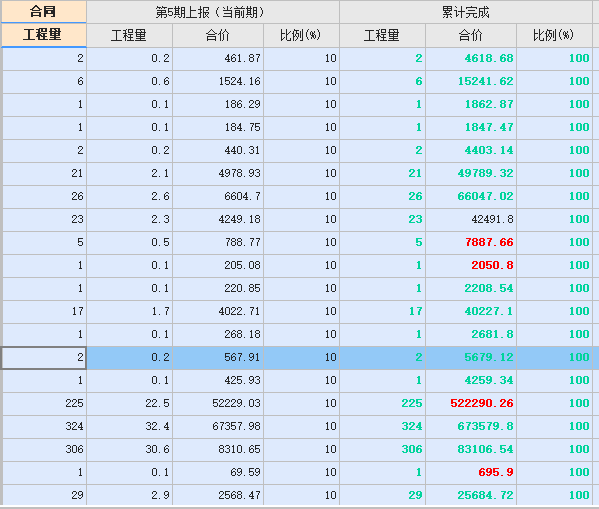
Task: Select the cell showing 4978.93
Action: [218, 173]
